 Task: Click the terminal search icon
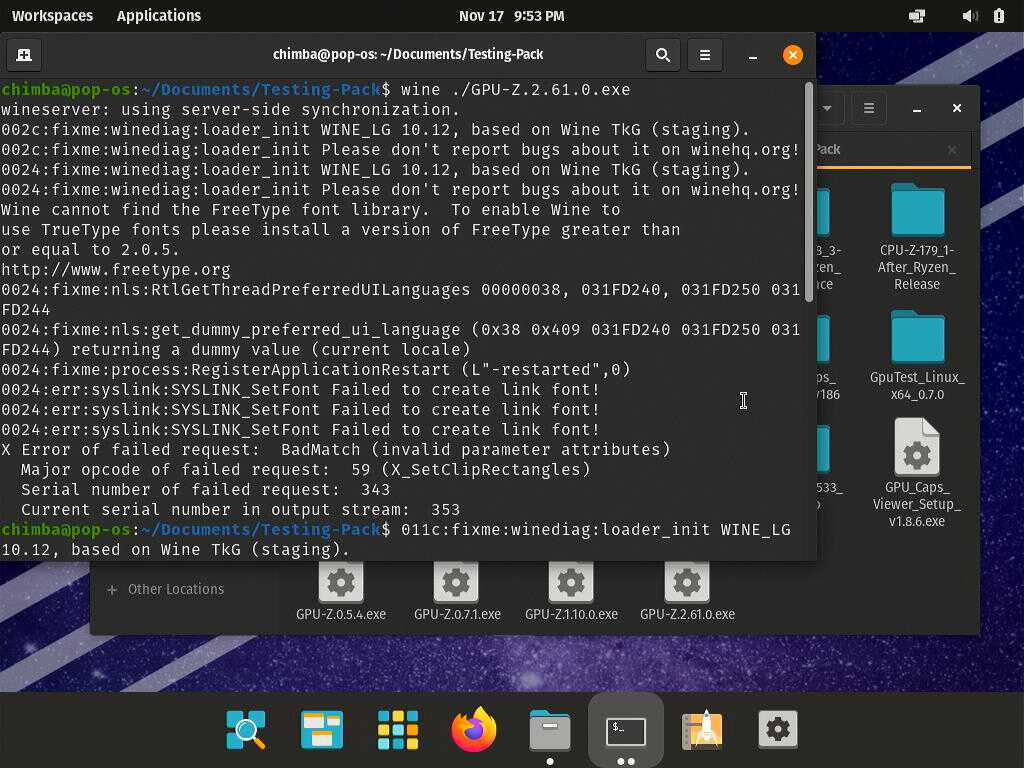coord(662,55)
